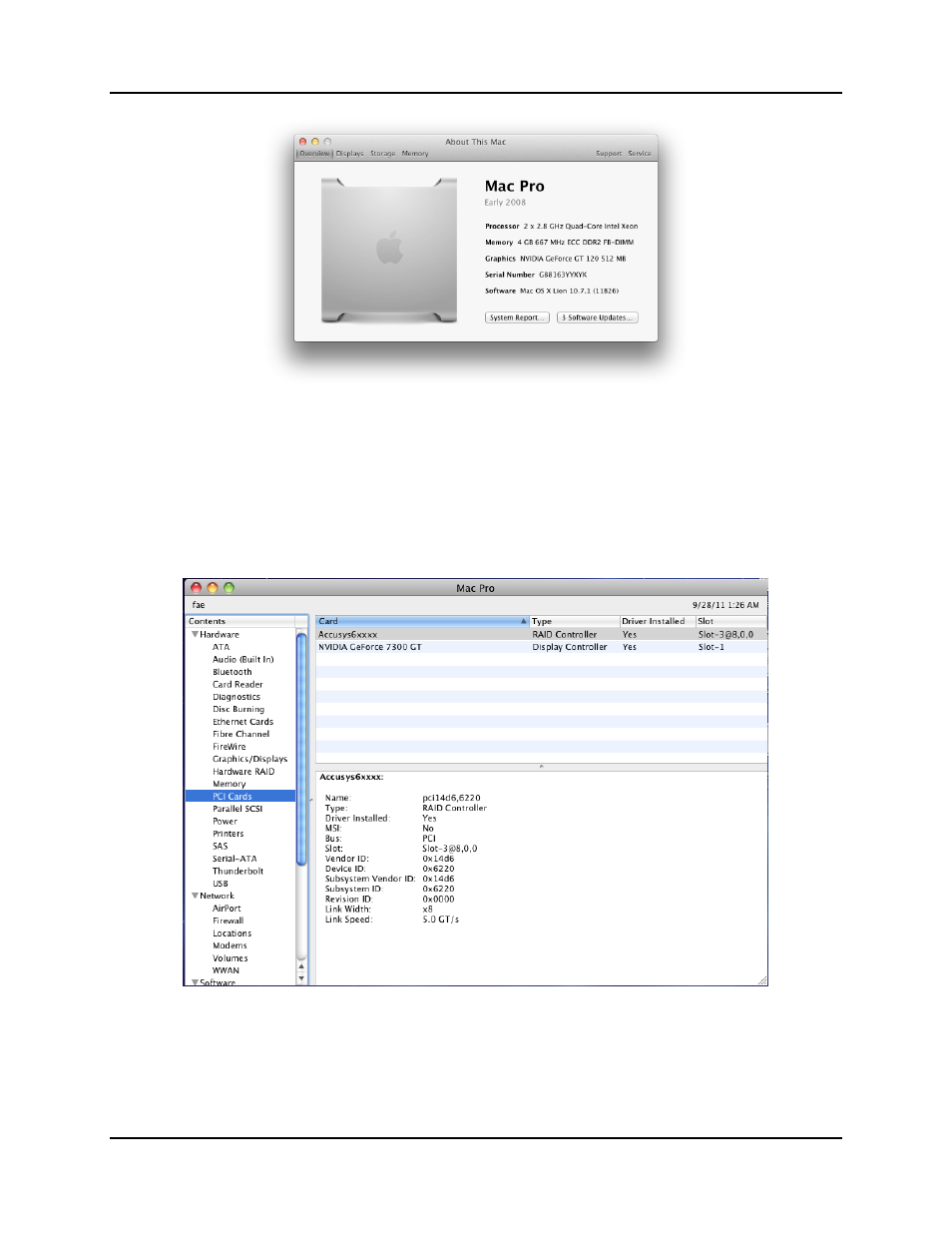Screen dimensions: 952x1233
Task: Close the Mac Pro report window
Action: pyautogui.click(x=197, y=588)
